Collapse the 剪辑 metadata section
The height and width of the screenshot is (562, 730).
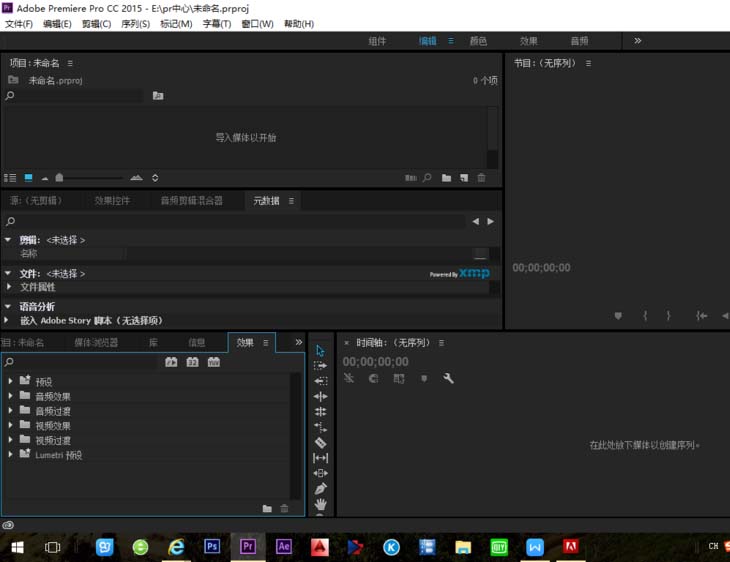click(8, 239)
